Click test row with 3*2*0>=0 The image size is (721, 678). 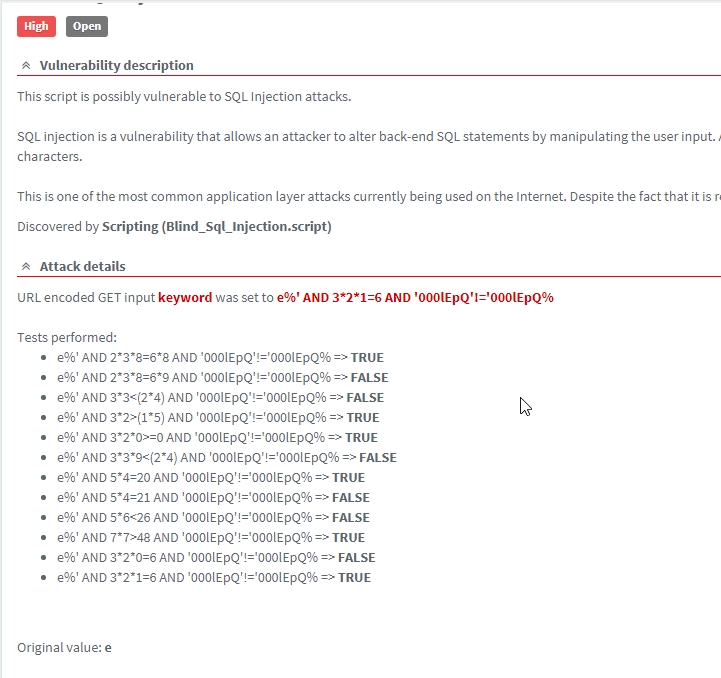(x=217, y=437)
